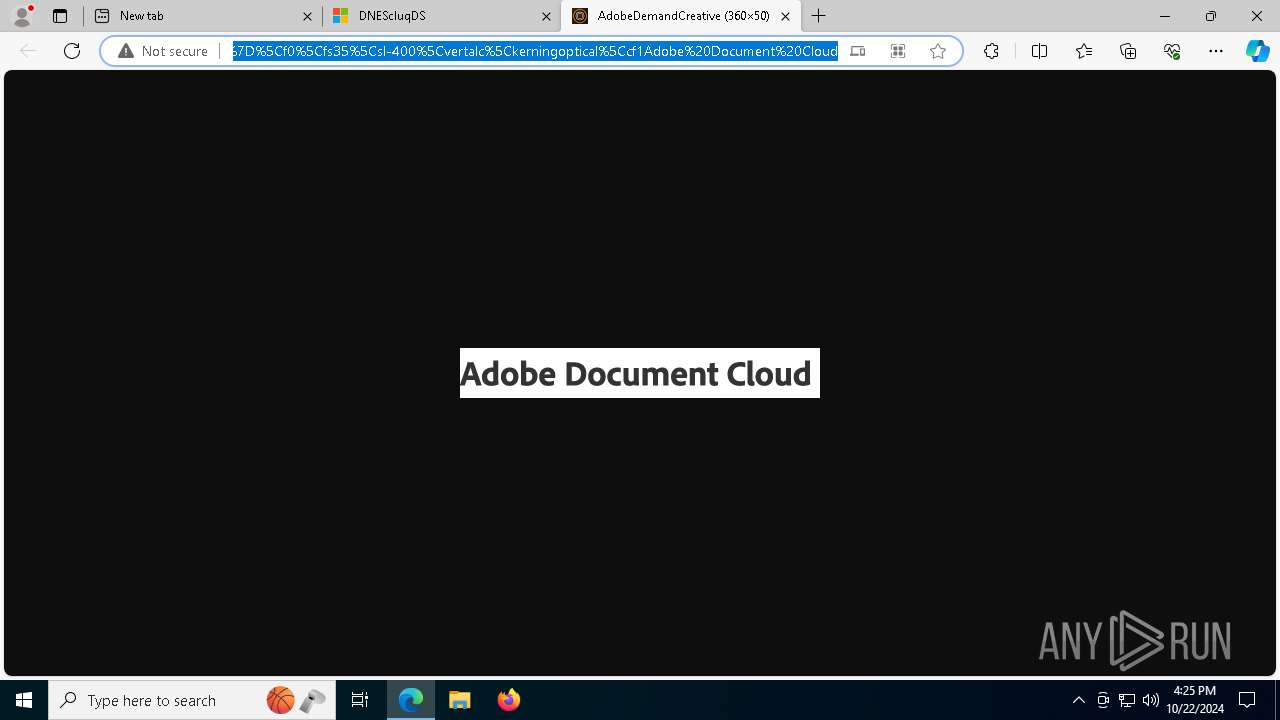The width and height of the screenshot is (1280, 720).
Task: Go back to the previous page
Action: coord(28,51)
